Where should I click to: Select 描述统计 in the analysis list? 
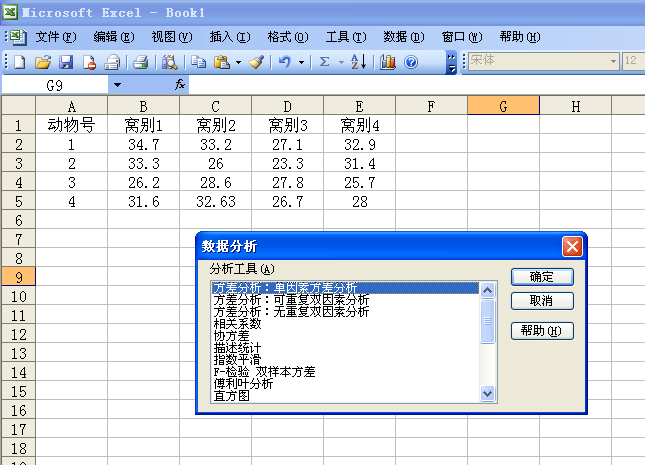coord(345,348)
